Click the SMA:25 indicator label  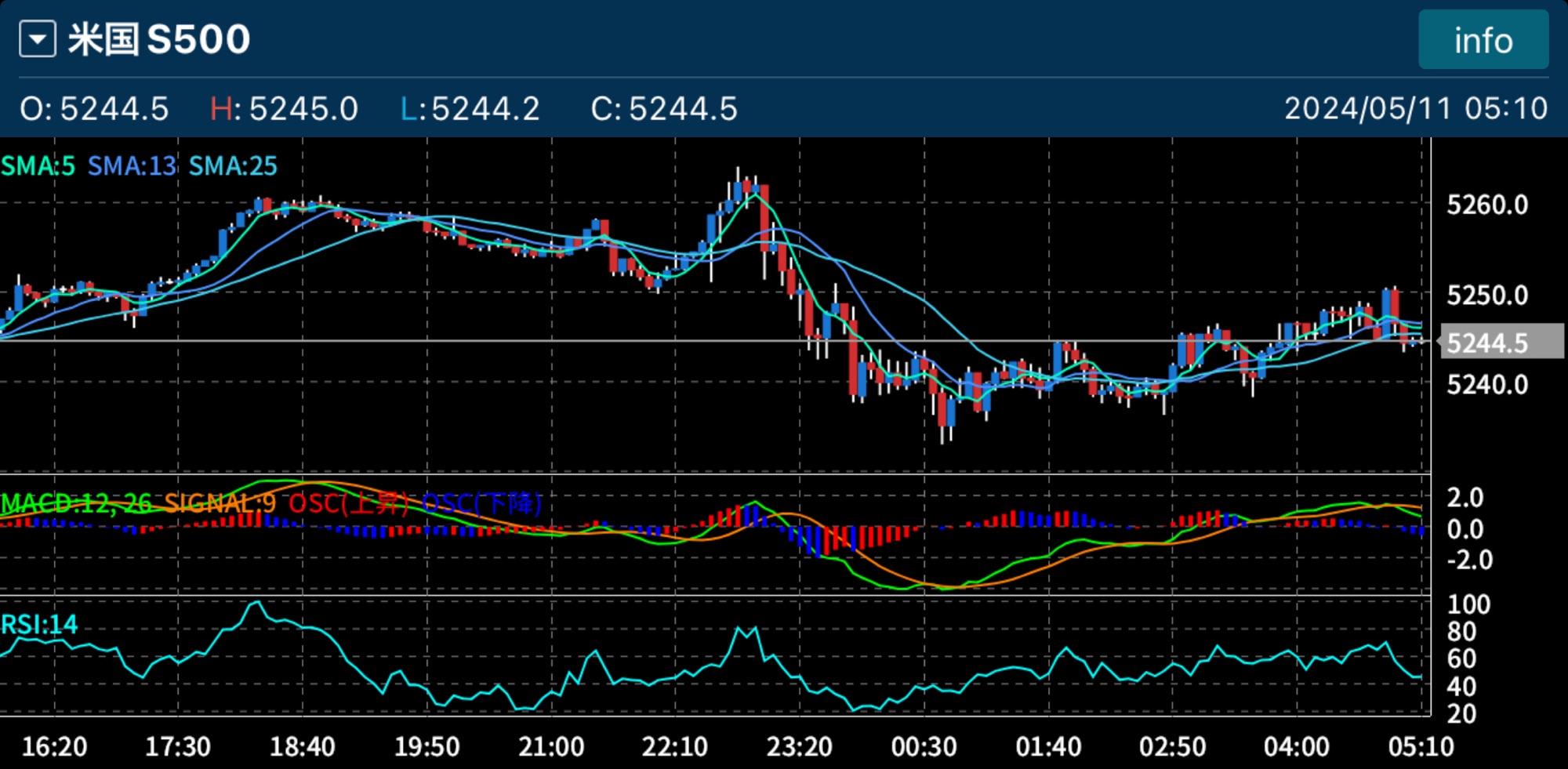233,166
